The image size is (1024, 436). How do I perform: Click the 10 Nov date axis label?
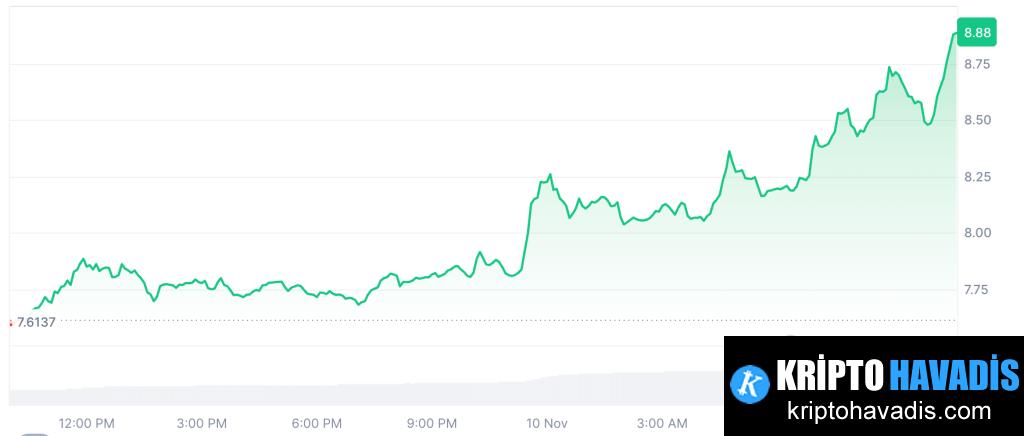(x=547, y=423)
